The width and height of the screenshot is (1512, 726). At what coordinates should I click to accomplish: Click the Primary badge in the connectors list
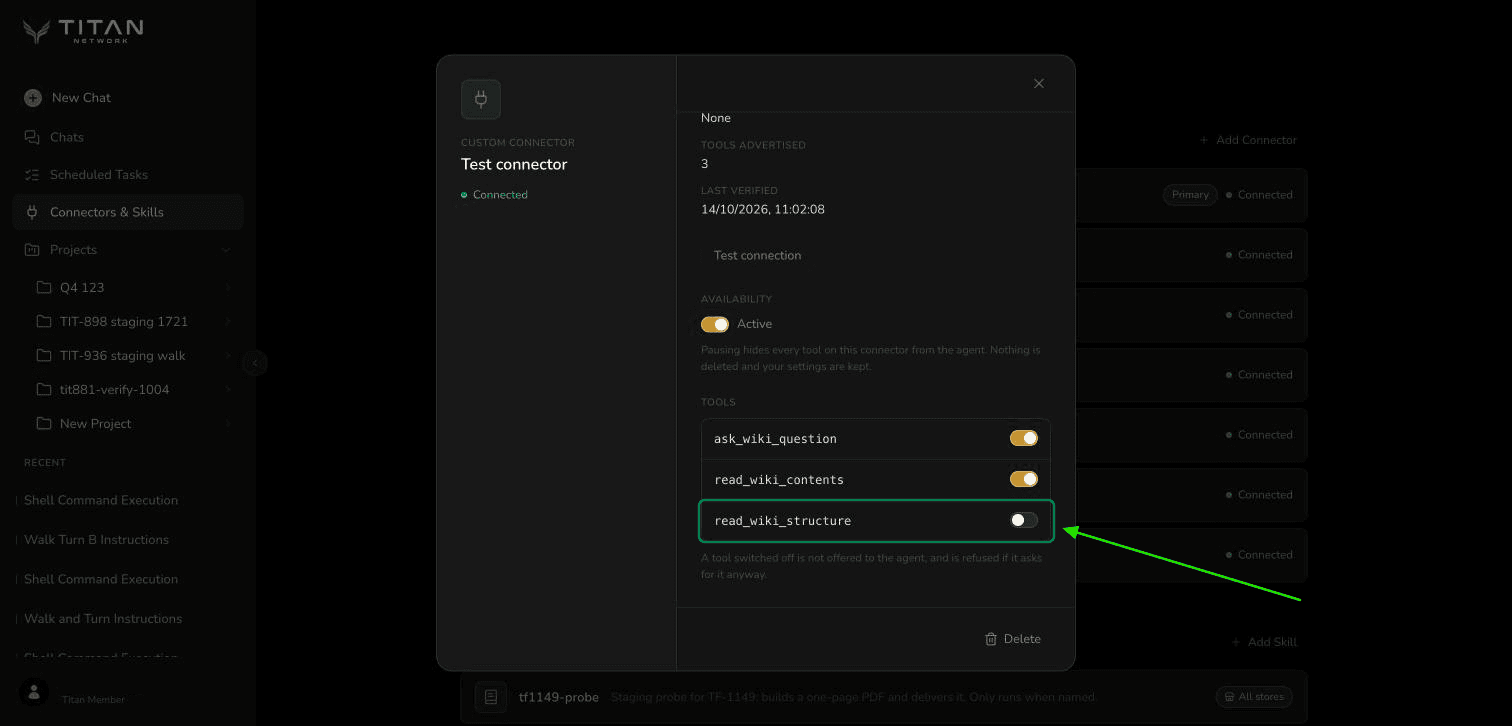tap(1190, 195)
